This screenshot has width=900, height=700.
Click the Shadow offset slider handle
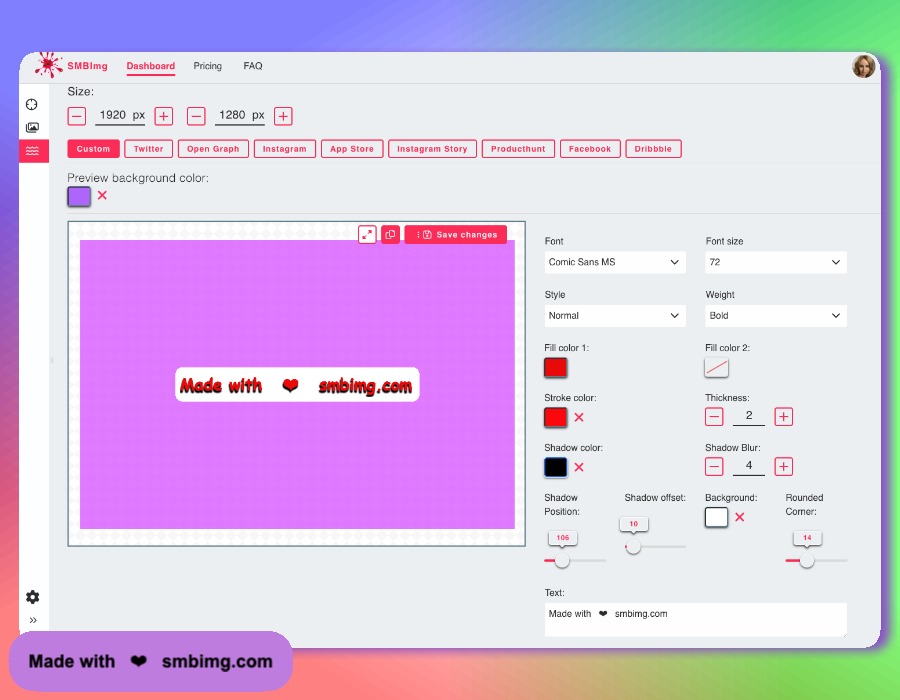pyautogui.click(x=633, y=547)
